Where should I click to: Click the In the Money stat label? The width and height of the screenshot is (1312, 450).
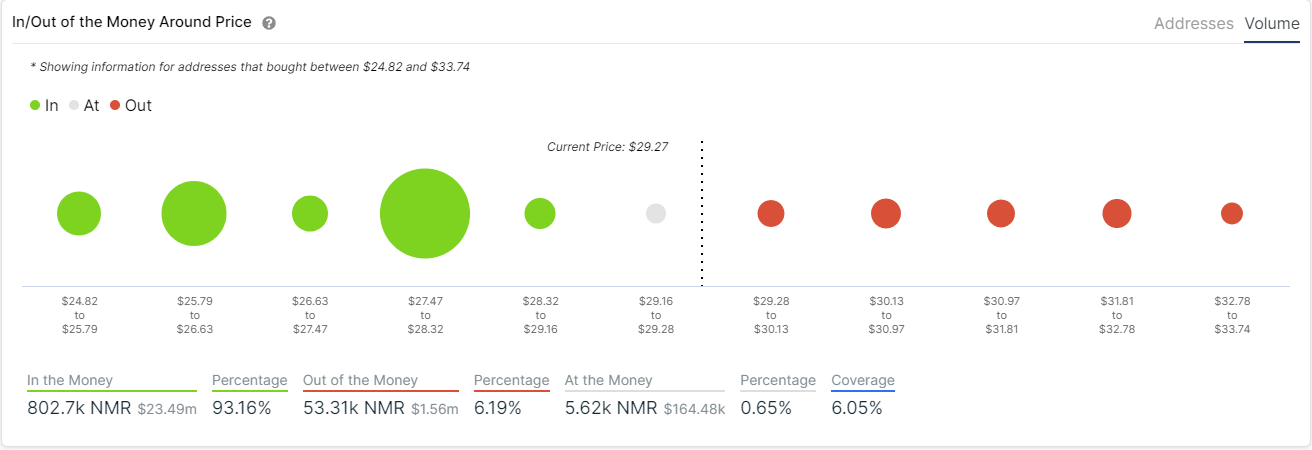70,380
